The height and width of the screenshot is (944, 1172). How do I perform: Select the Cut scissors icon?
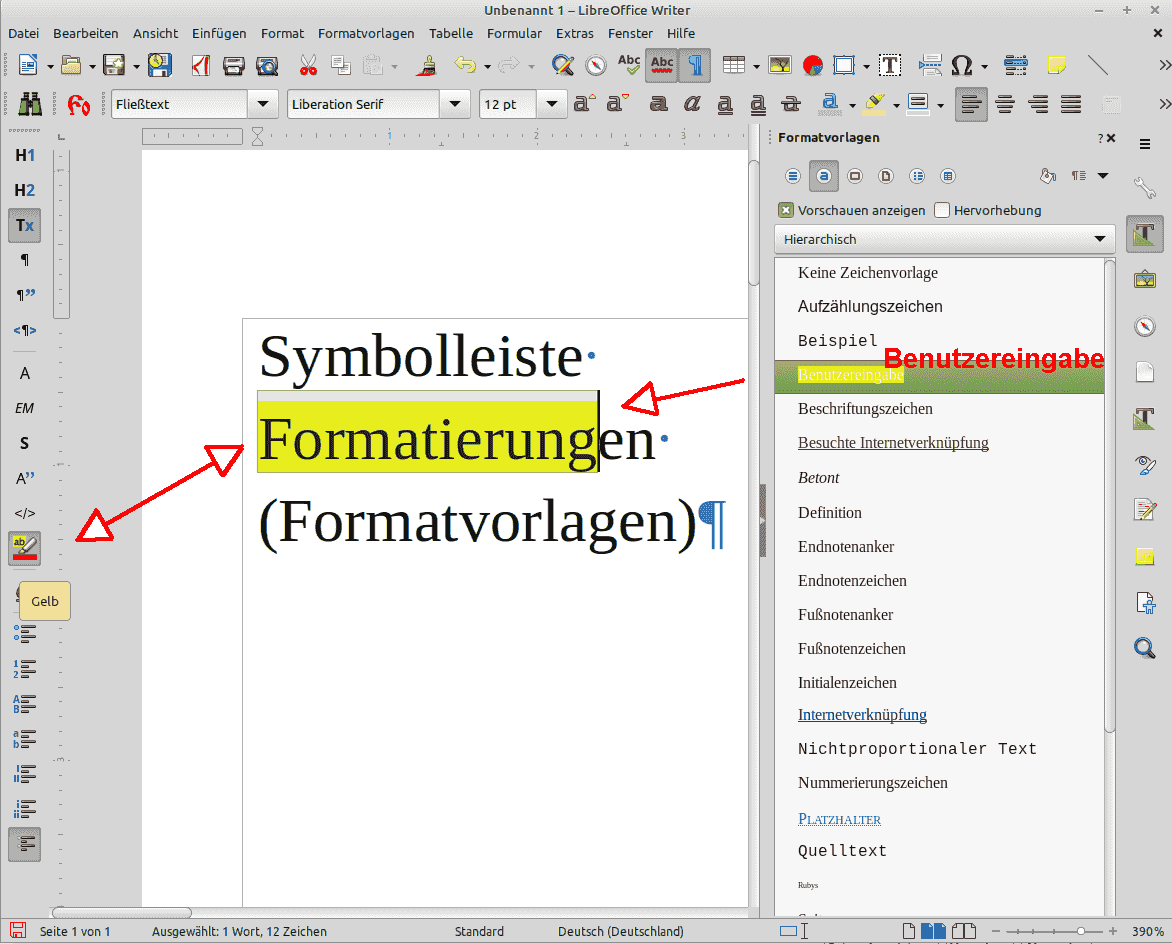click(x=308, y=66)
